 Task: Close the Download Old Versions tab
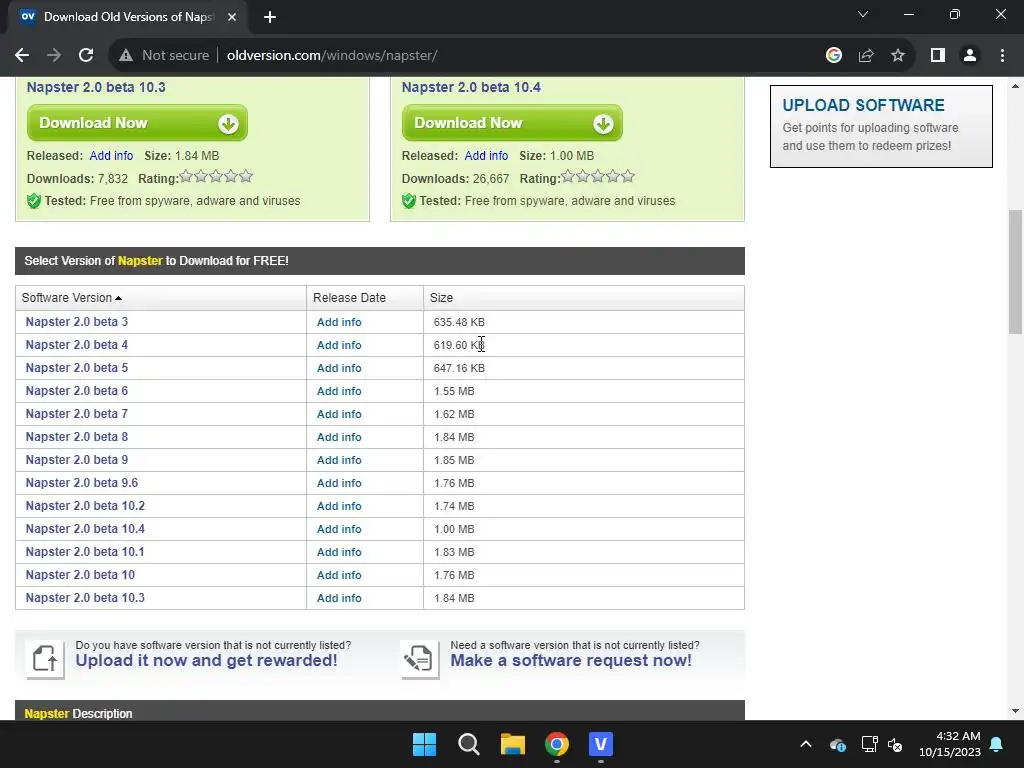coord(232,17)
